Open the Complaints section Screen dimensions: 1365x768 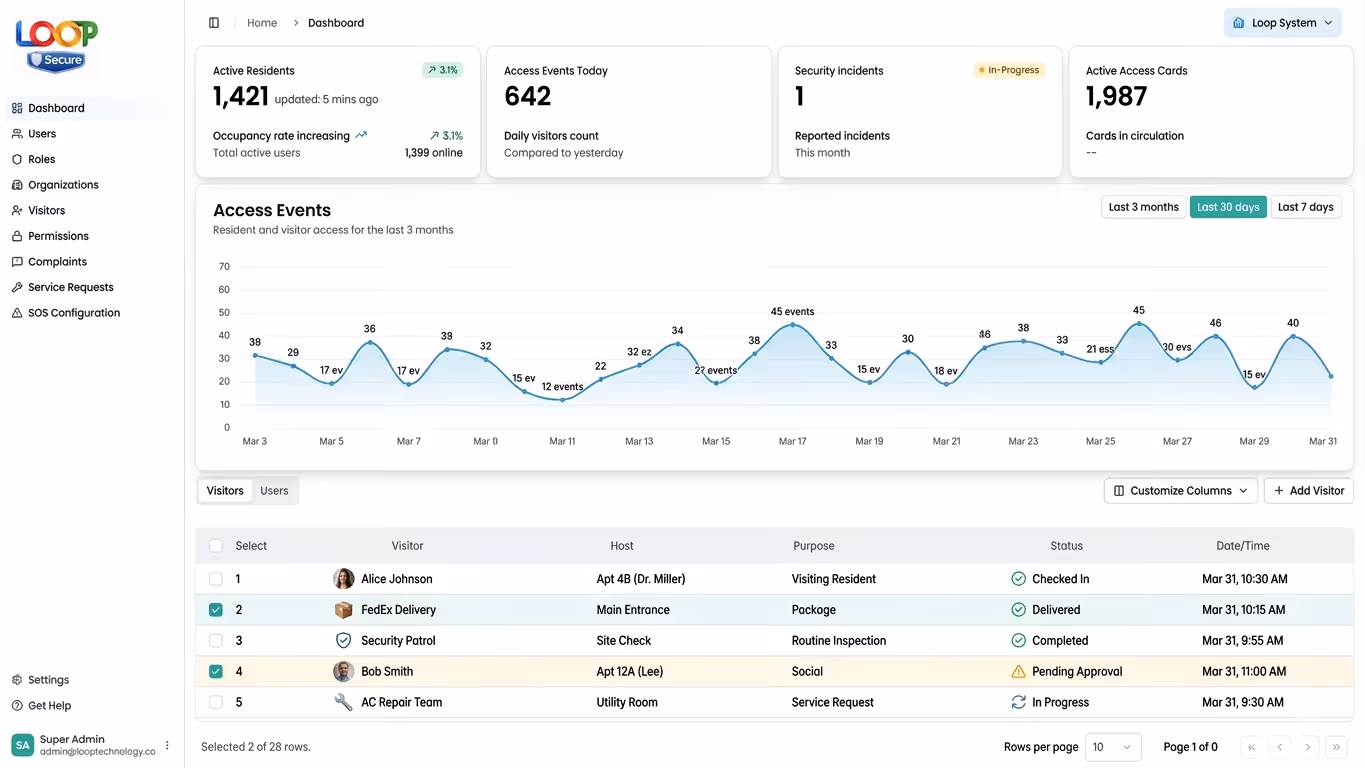(x=57, y=261)
